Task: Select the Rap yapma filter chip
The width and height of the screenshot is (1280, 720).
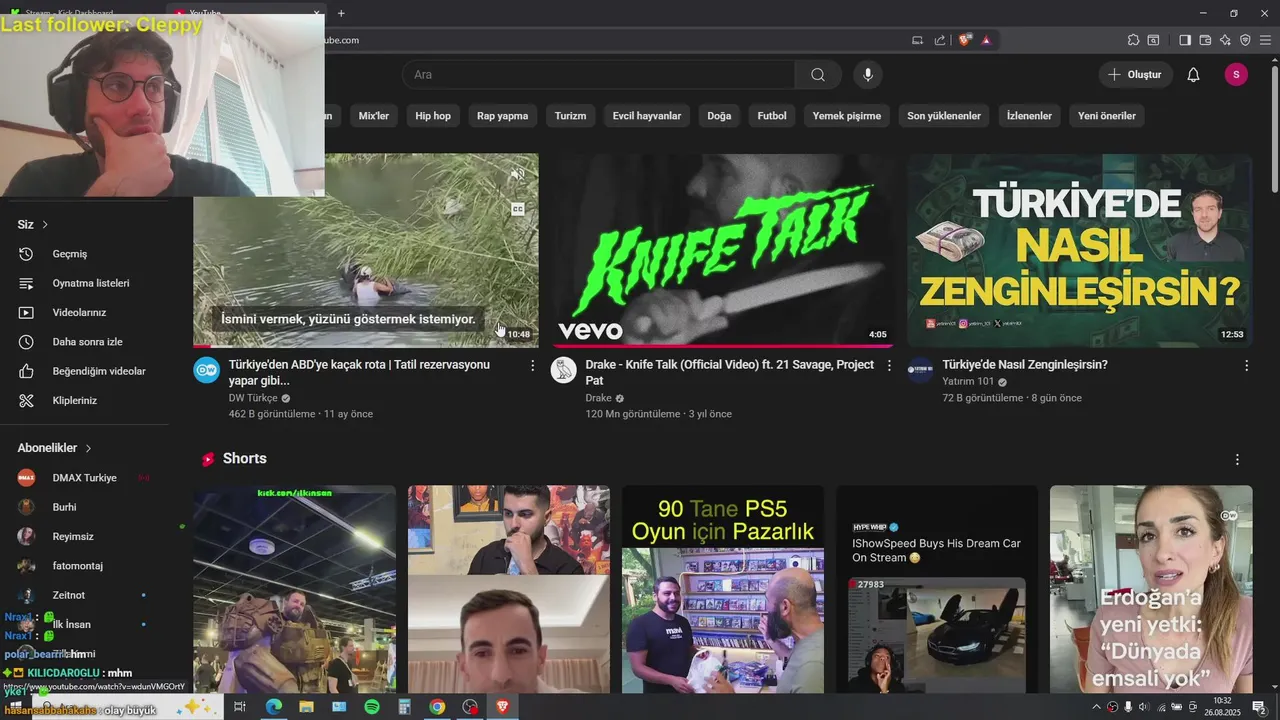Action: click(x=502, y=116)
